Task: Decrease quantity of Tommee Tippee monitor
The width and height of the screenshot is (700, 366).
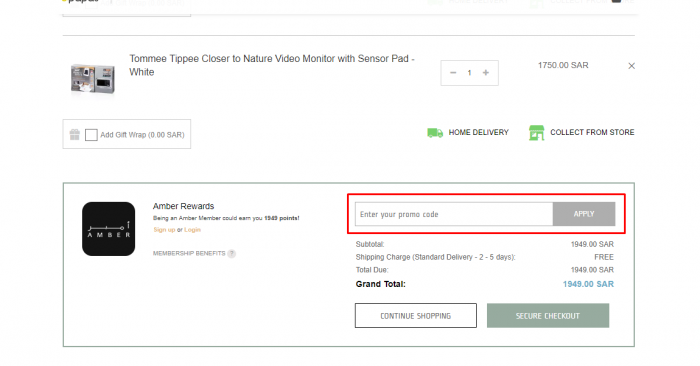Action: (453, 73)
